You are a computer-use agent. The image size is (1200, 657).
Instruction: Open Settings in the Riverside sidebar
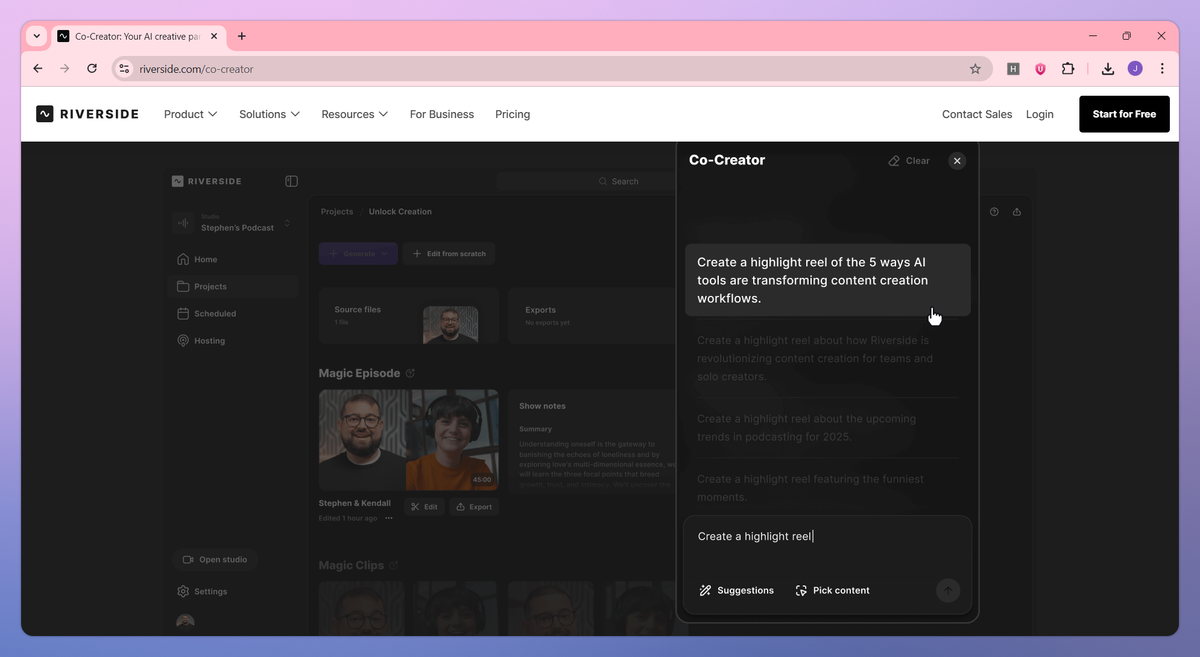point(202,591)
